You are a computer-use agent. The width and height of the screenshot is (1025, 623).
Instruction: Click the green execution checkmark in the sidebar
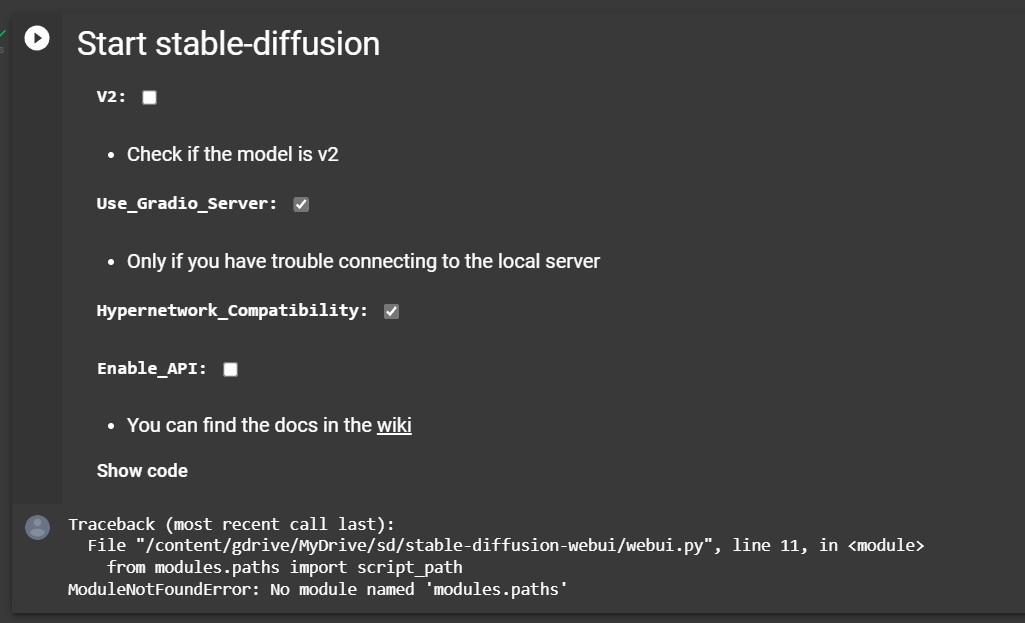[4, 33]
